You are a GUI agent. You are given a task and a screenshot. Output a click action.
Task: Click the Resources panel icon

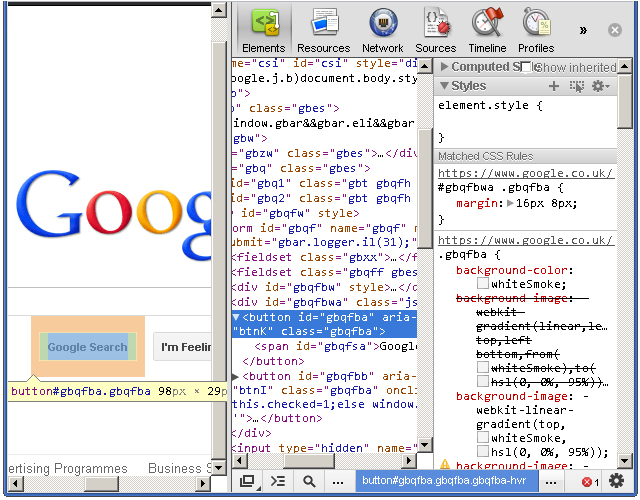[x=324, y=22]
